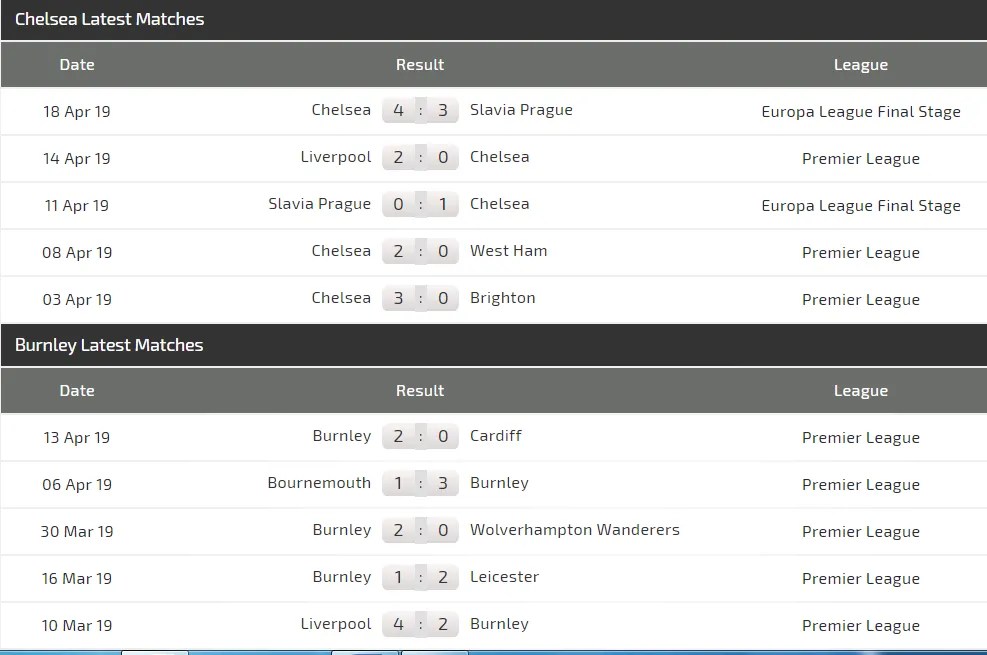Click the Burnley Latest Matches heading
This screenshot has height=655, width=987.
pyautogui.click(x=109, y=345)
